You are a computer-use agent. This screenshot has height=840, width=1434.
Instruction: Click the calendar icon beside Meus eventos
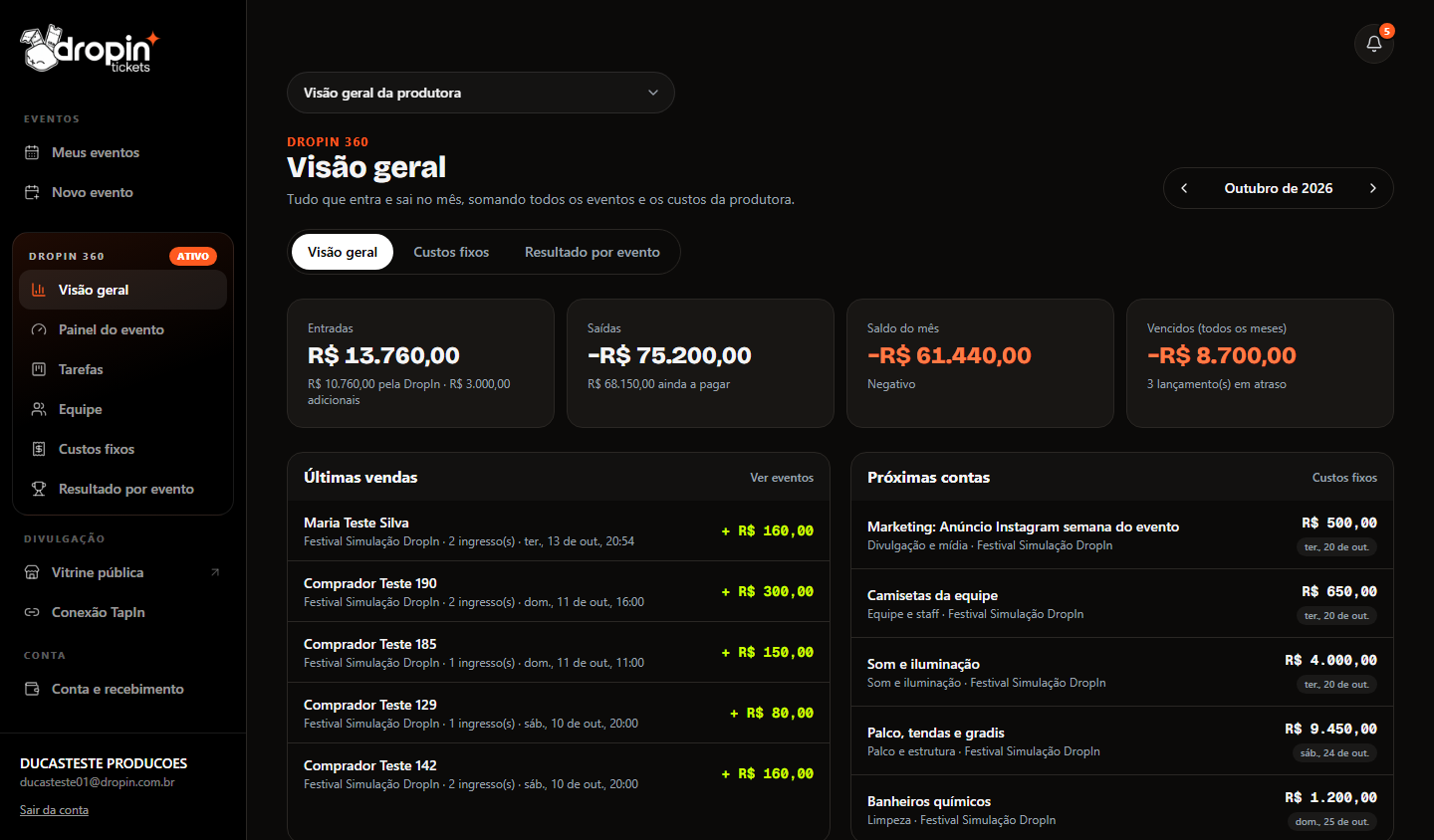[x=32, y=152]
